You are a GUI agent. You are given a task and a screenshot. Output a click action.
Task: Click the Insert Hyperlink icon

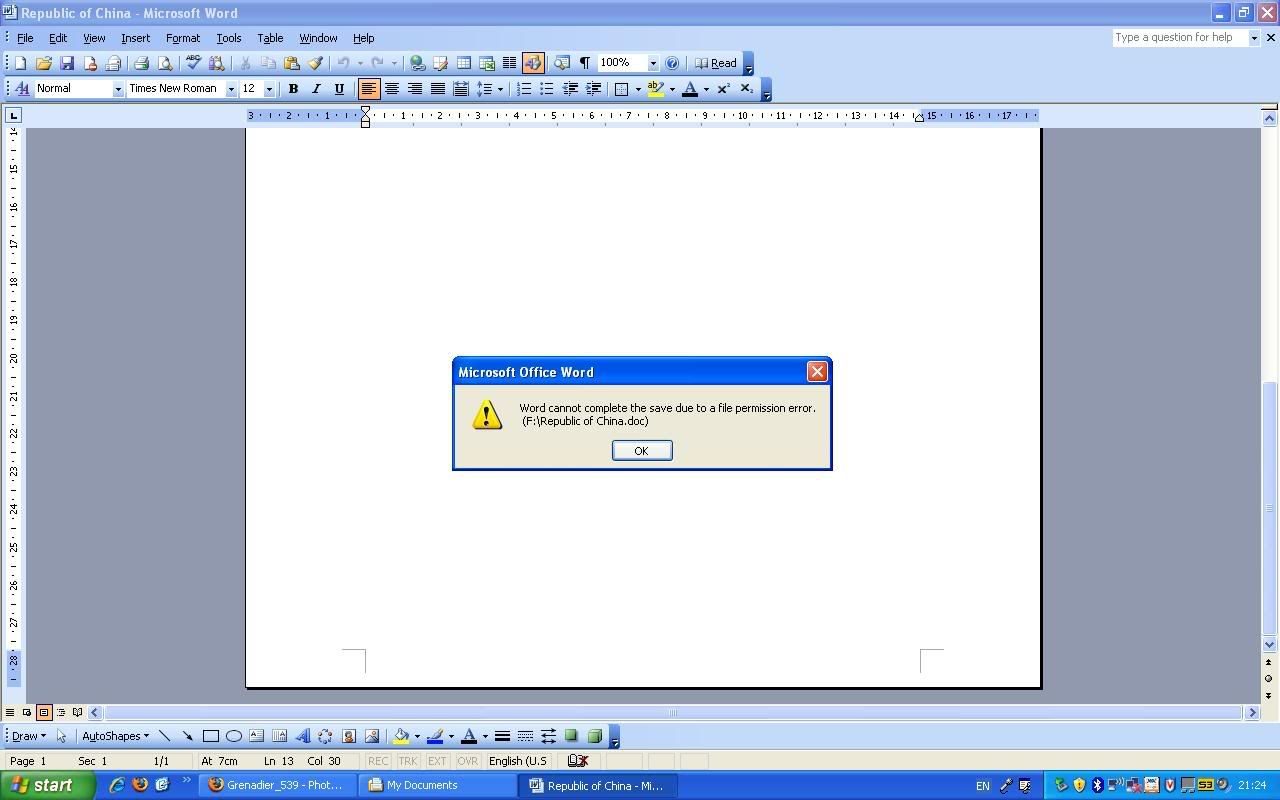(x=417, y=63)
